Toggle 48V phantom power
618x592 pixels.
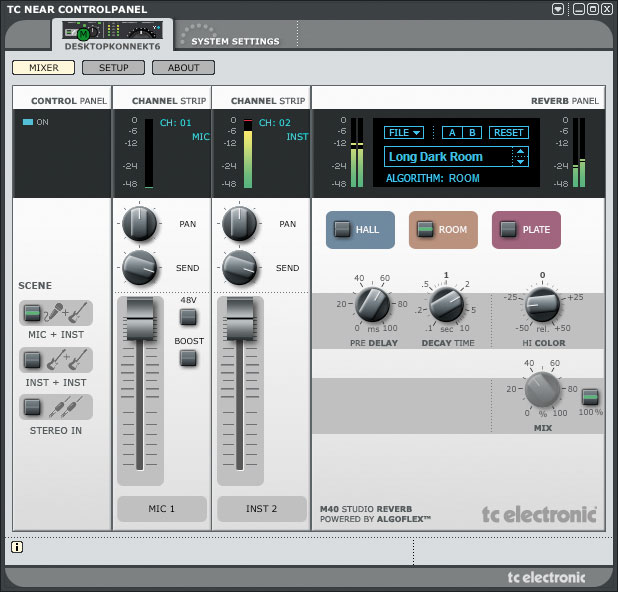coord(188,317)
